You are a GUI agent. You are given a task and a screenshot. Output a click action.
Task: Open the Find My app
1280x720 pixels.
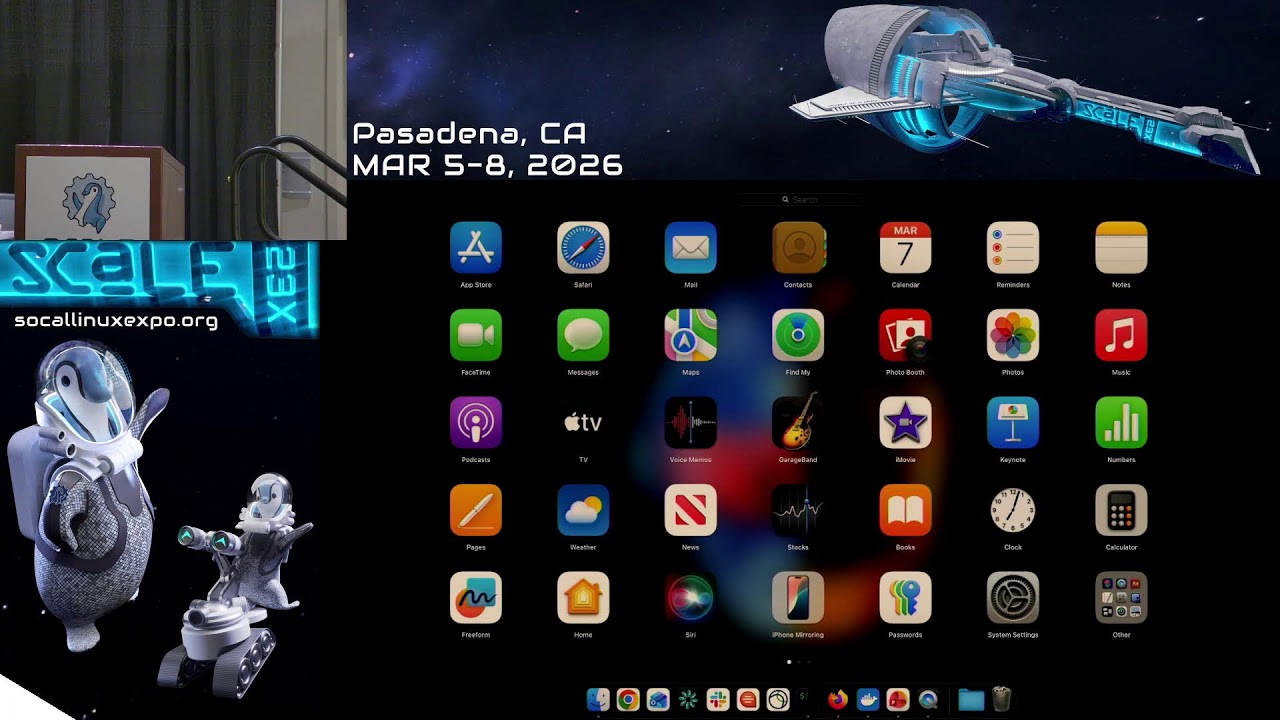(798, 335)
